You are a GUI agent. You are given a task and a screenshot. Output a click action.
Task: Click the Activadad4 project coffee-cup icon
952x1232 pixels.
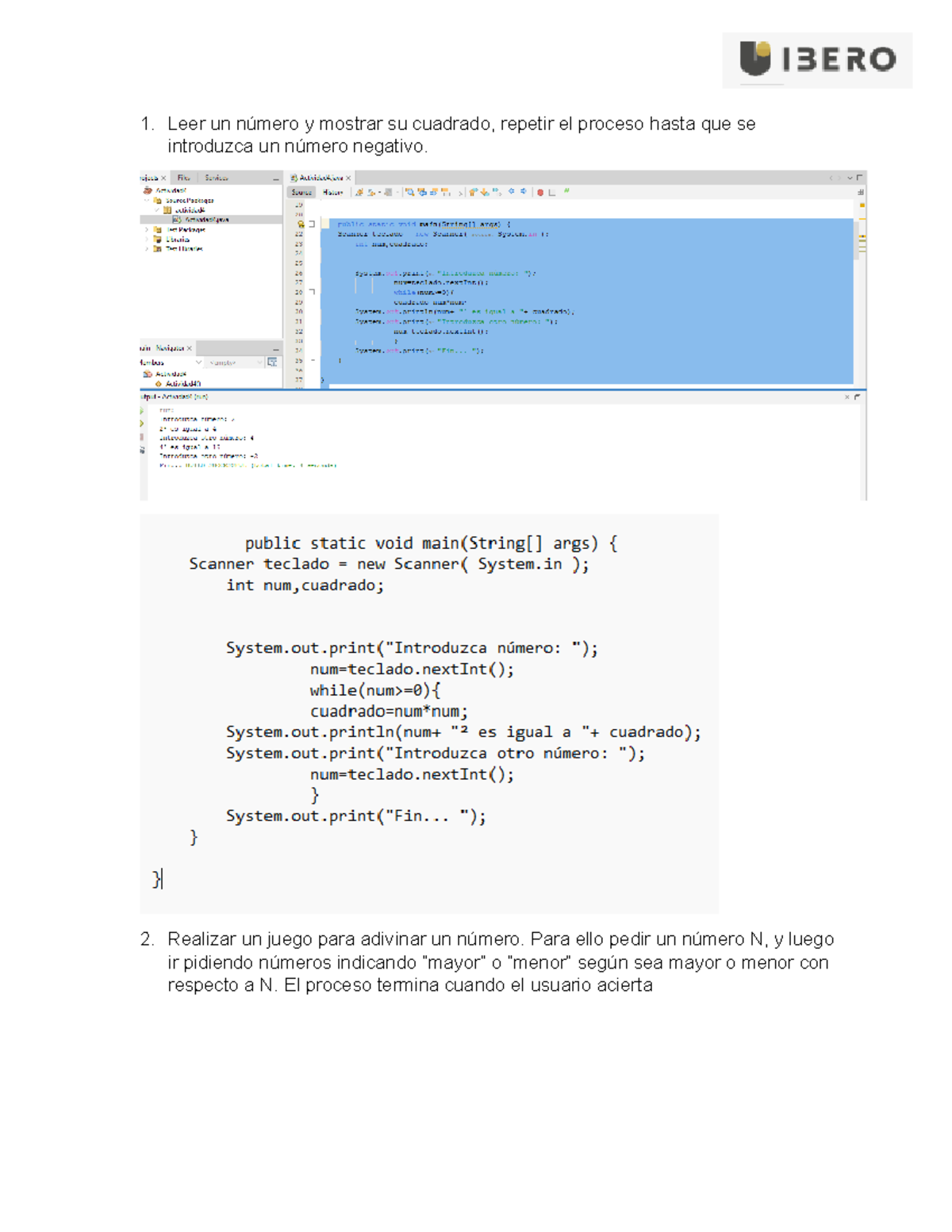[148, 190]
